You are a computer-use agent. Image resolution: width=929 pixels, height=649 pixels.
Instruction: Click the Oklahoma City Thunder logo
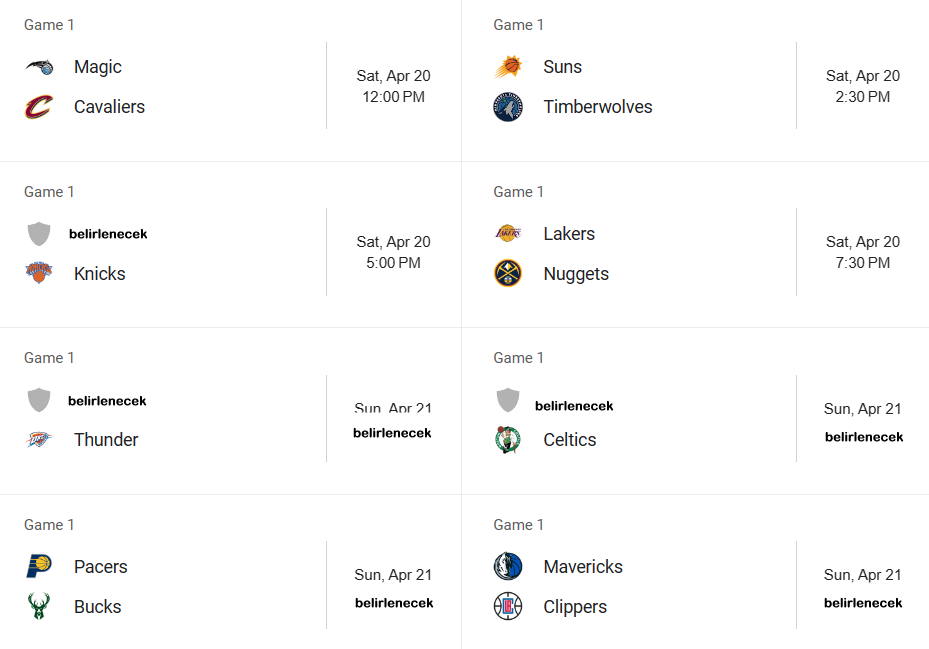pyautogui.click(x=39, y=440)
